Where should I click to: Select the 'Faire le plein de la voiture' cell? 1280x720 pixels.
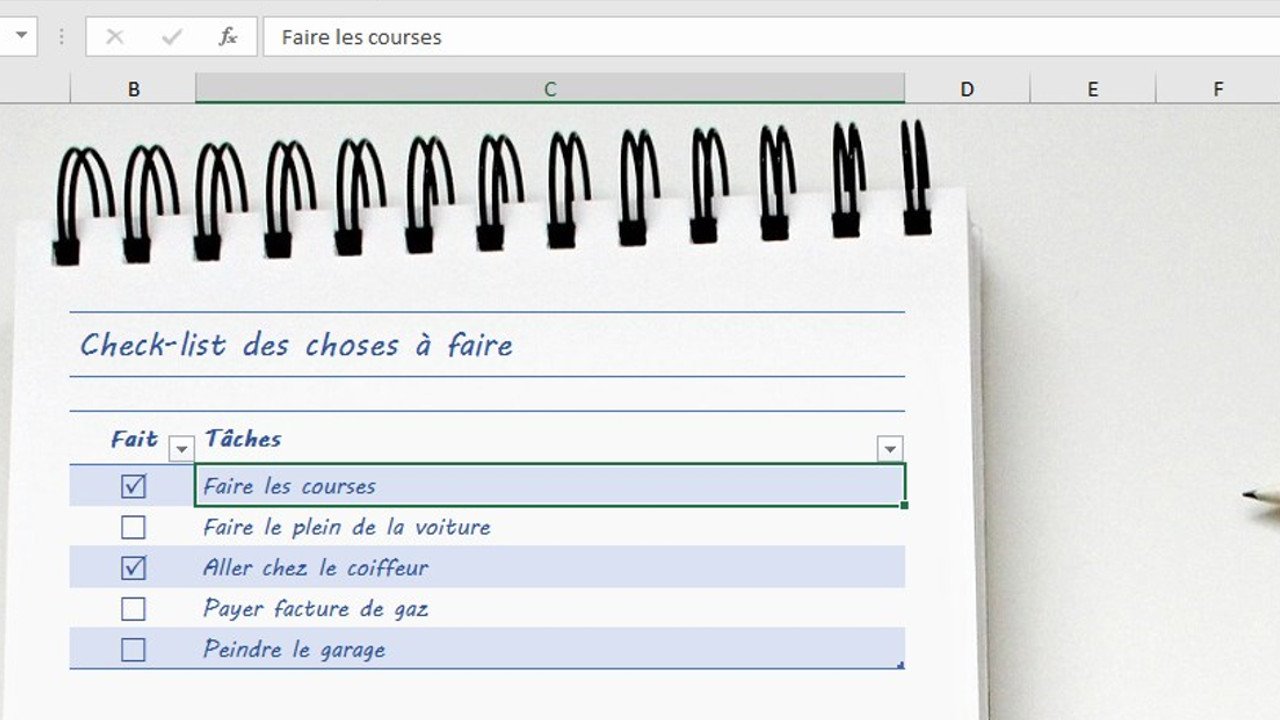[550, 526]
